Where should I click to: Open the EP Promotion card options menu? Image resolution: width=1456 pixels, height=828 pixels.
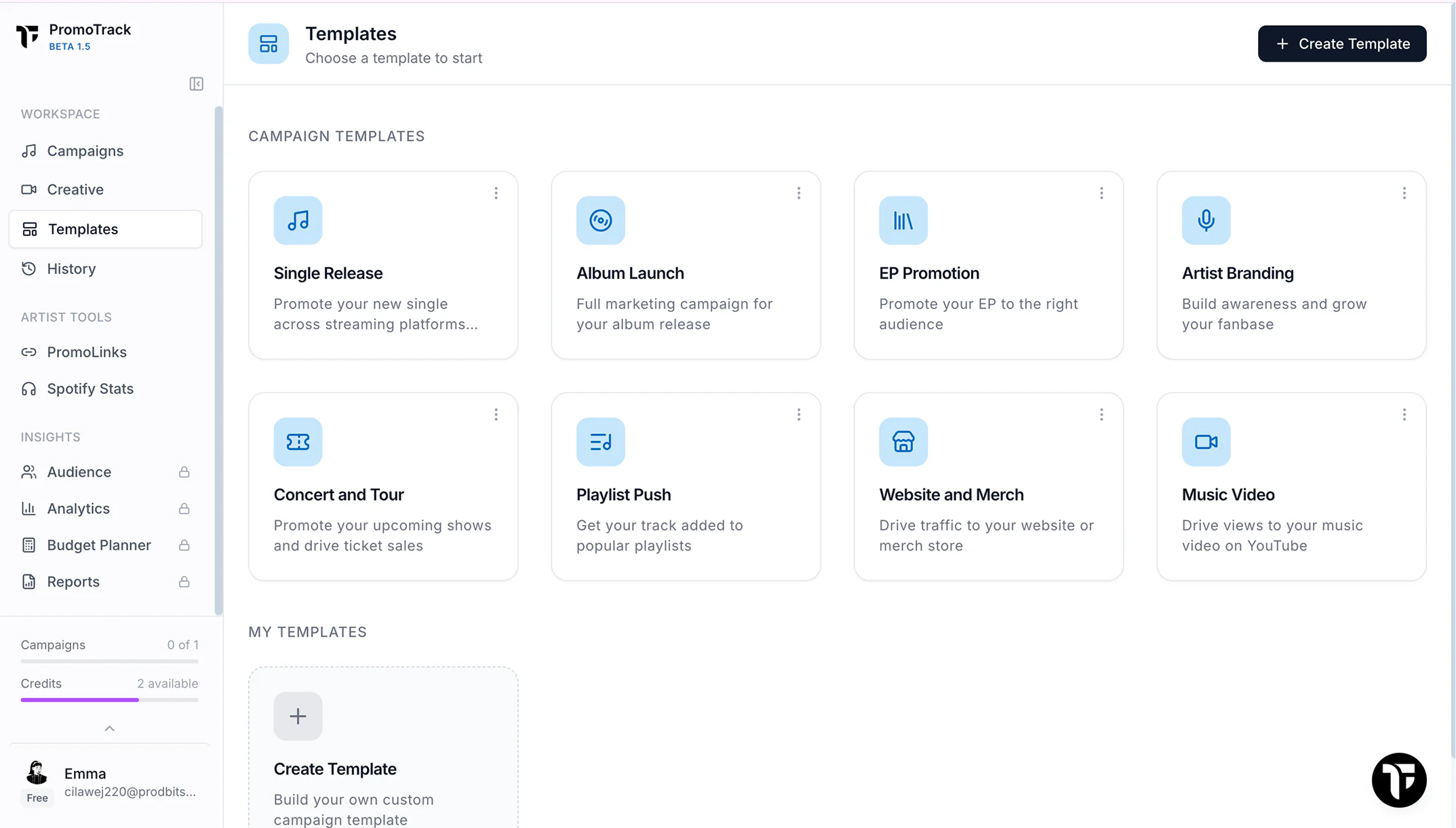1101,193
